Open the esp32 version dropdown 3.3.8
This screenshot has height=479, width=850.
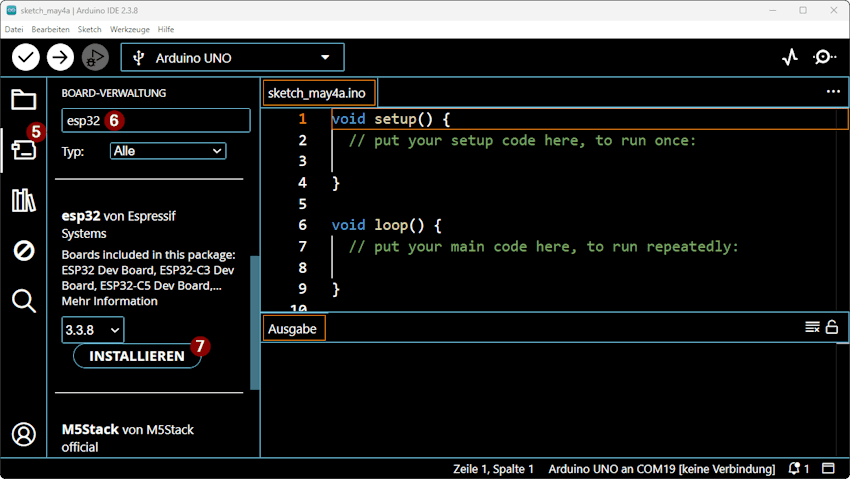tap(93, 330)
